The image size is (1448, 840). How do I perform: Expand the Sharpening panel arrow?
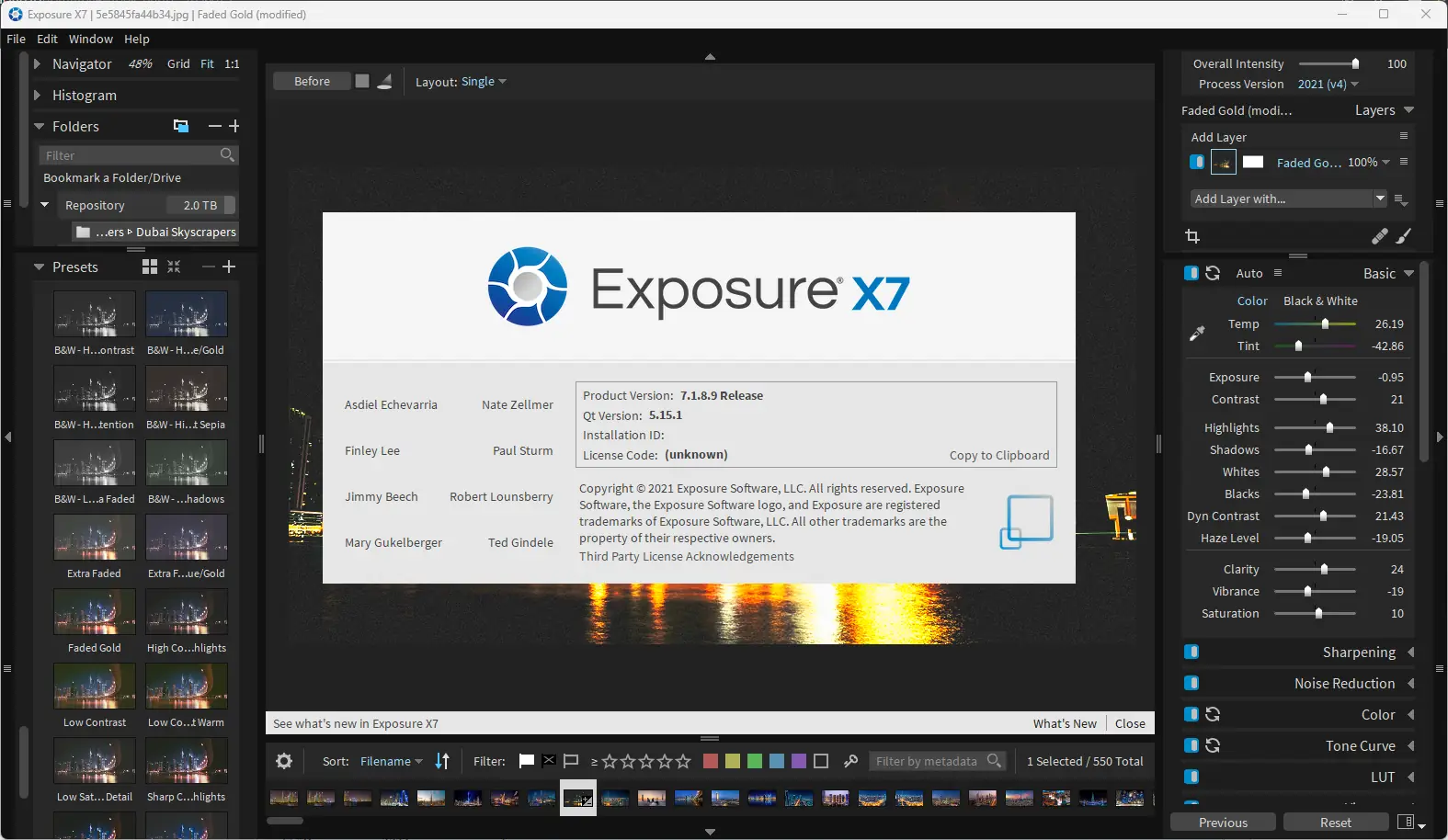click(1410, 652)
